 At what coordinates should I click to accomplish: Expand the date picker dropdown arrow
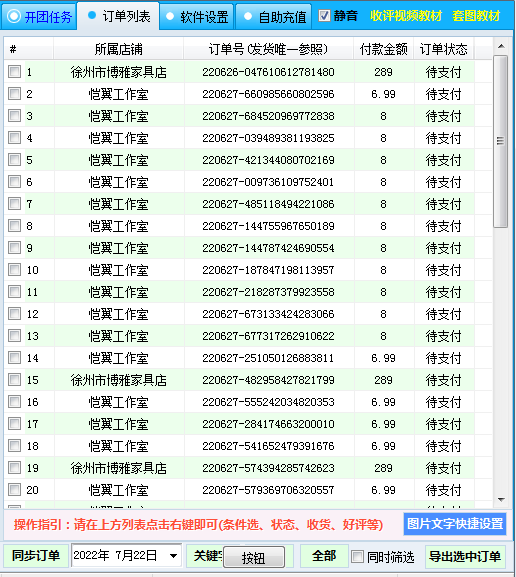coord(173,555)
